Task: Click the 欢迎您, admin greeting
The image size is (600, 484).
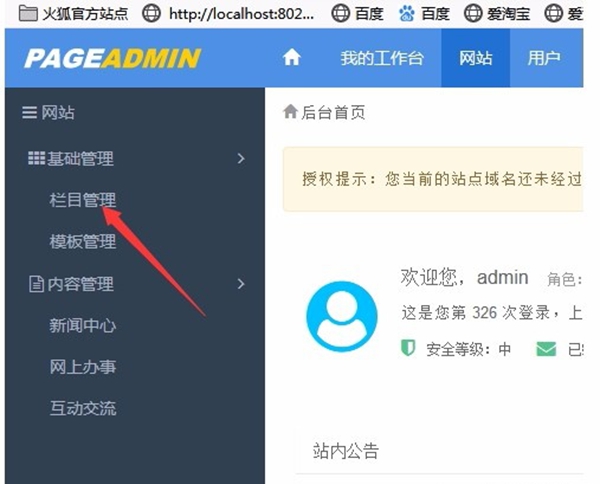Action: coord(464,277)
